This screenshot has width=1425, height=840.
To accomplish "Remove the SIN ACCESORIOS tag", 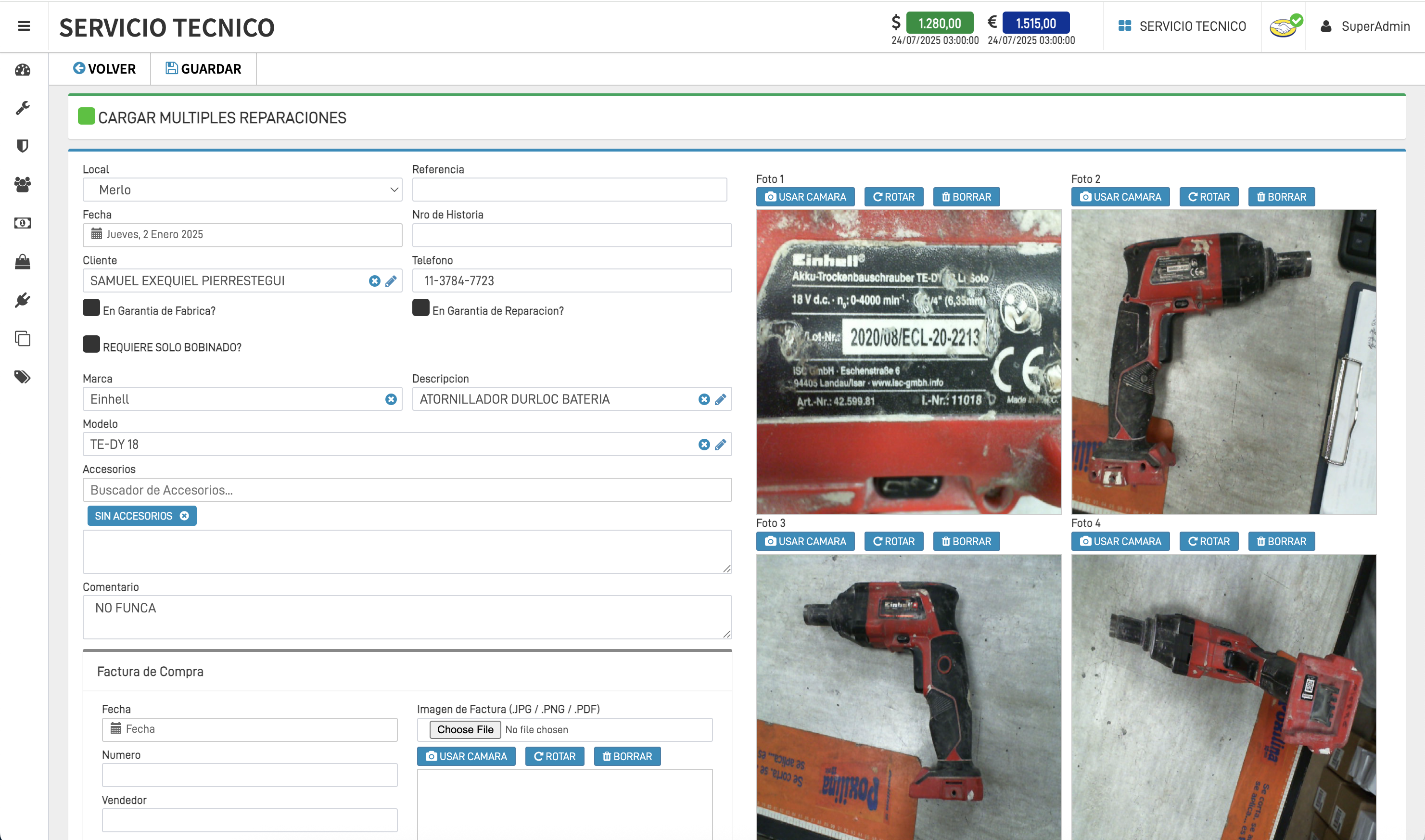I will point(184,516).
